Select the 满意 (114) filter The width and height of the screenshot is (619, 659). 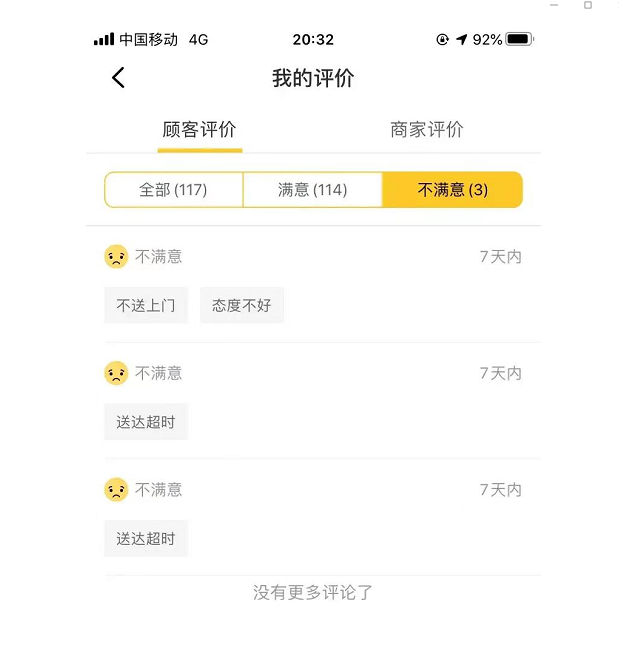313,190
